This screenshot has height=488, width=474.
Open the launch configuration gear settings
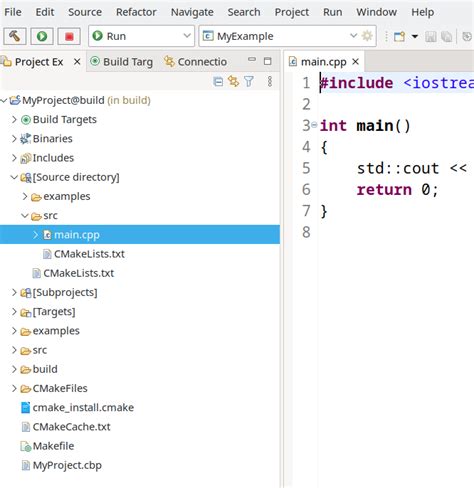pyautogui.click(x=367, y=36)
